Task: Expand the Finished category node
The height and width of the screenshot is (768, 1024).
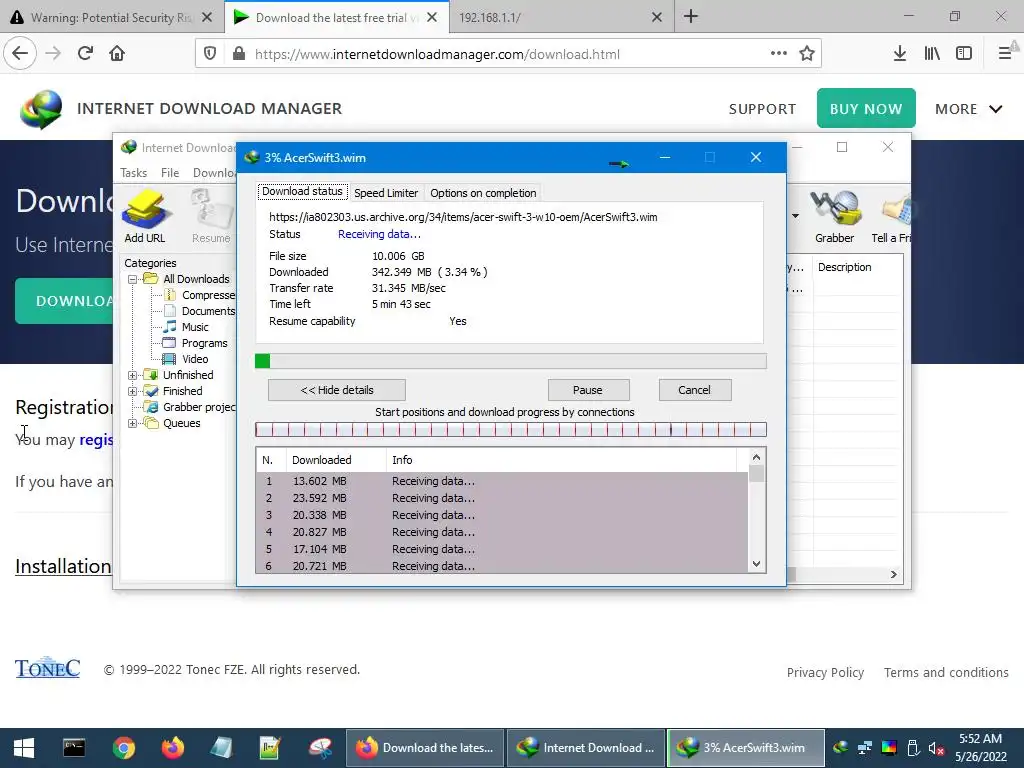Action: tap(133, 391)
